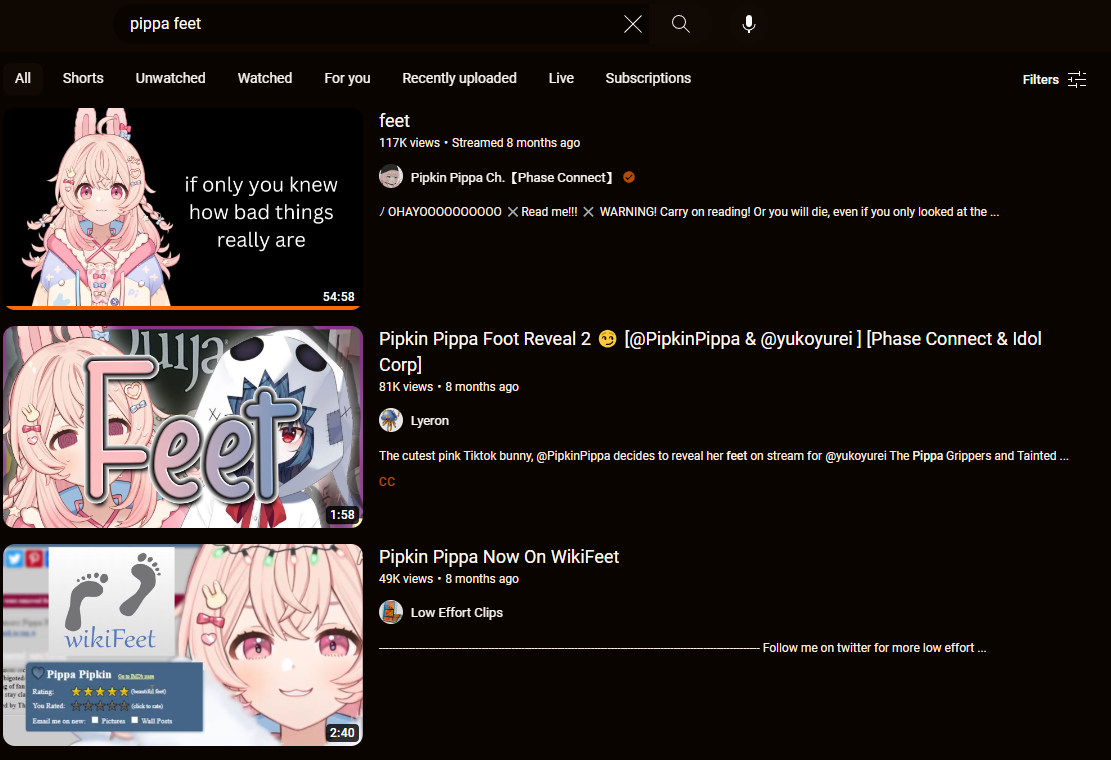Filter results by Subscriptions

point(648,79)
